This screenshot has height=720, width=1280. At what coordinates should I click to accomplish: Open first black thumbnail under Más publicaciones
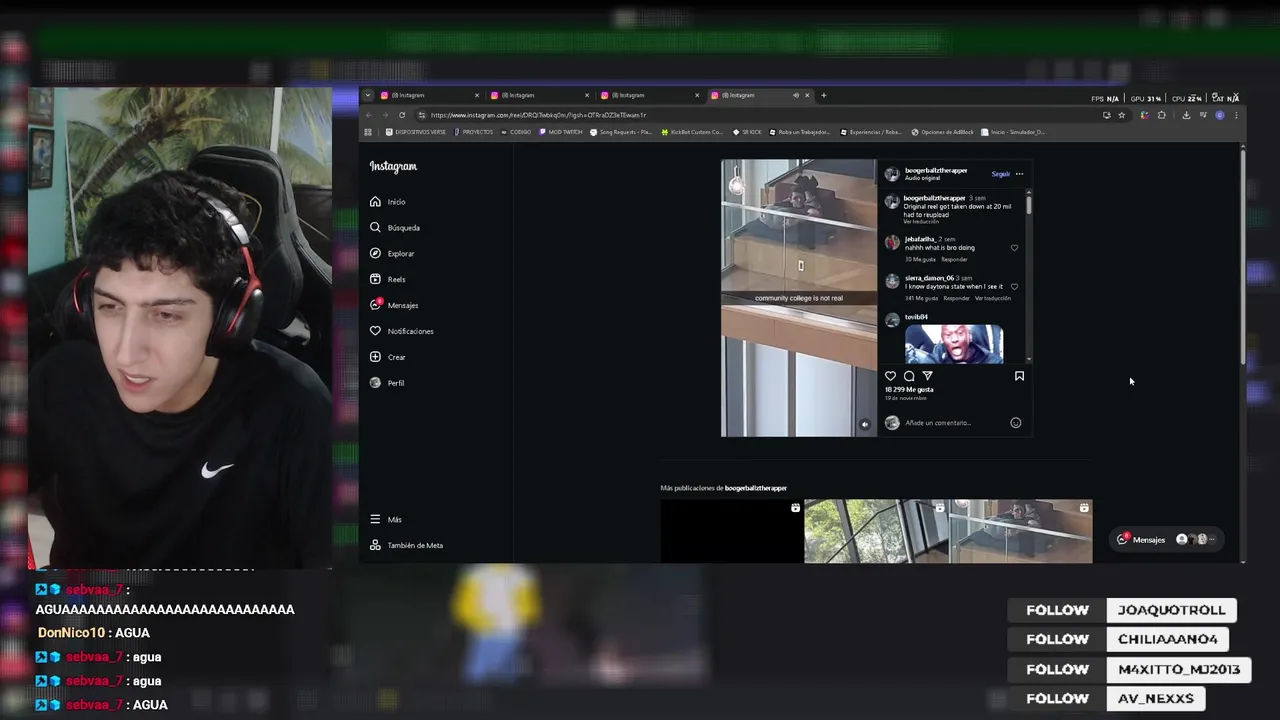click(732, 531)
